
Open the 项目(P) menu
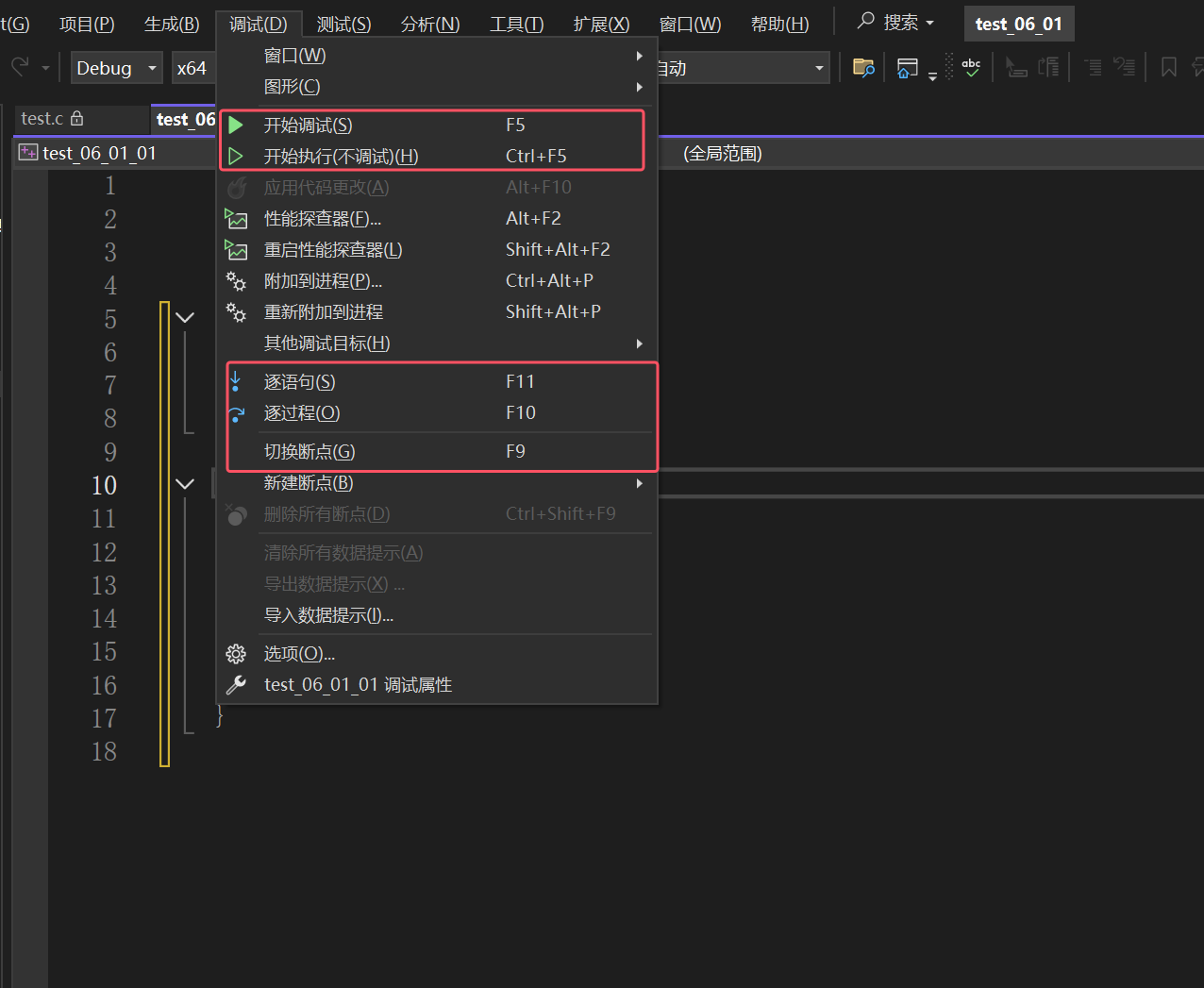coord(87,24)
